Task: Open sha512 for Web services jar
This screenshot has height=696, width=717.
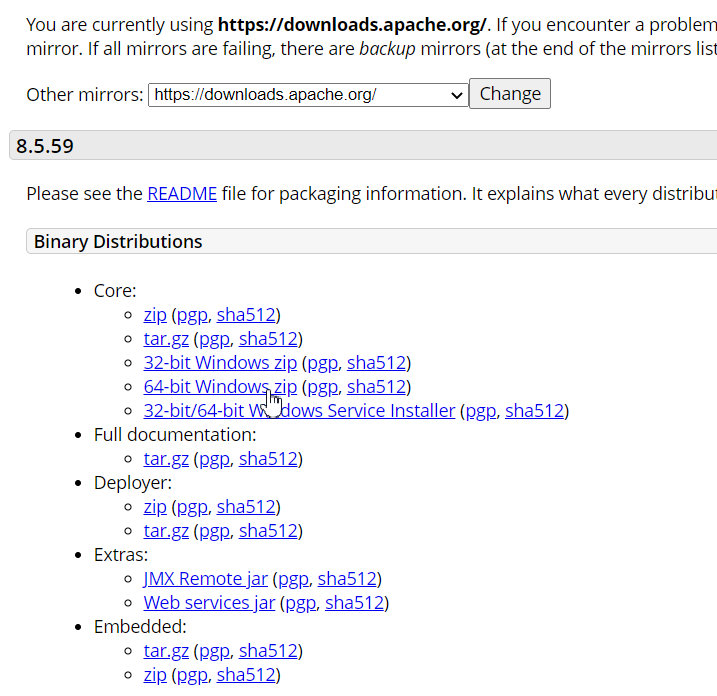Action: click(x=354, y=603)
